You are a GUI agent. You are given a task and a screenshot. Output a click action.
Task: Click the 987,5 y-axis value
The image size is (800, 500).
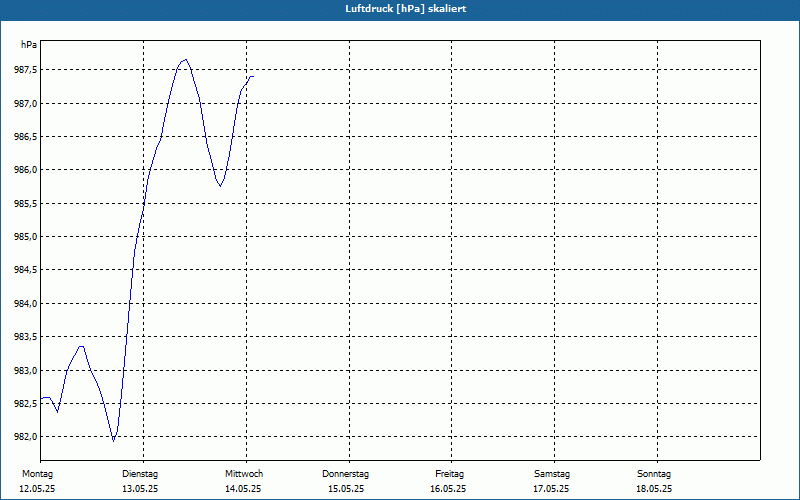click(x=25, y=70)
